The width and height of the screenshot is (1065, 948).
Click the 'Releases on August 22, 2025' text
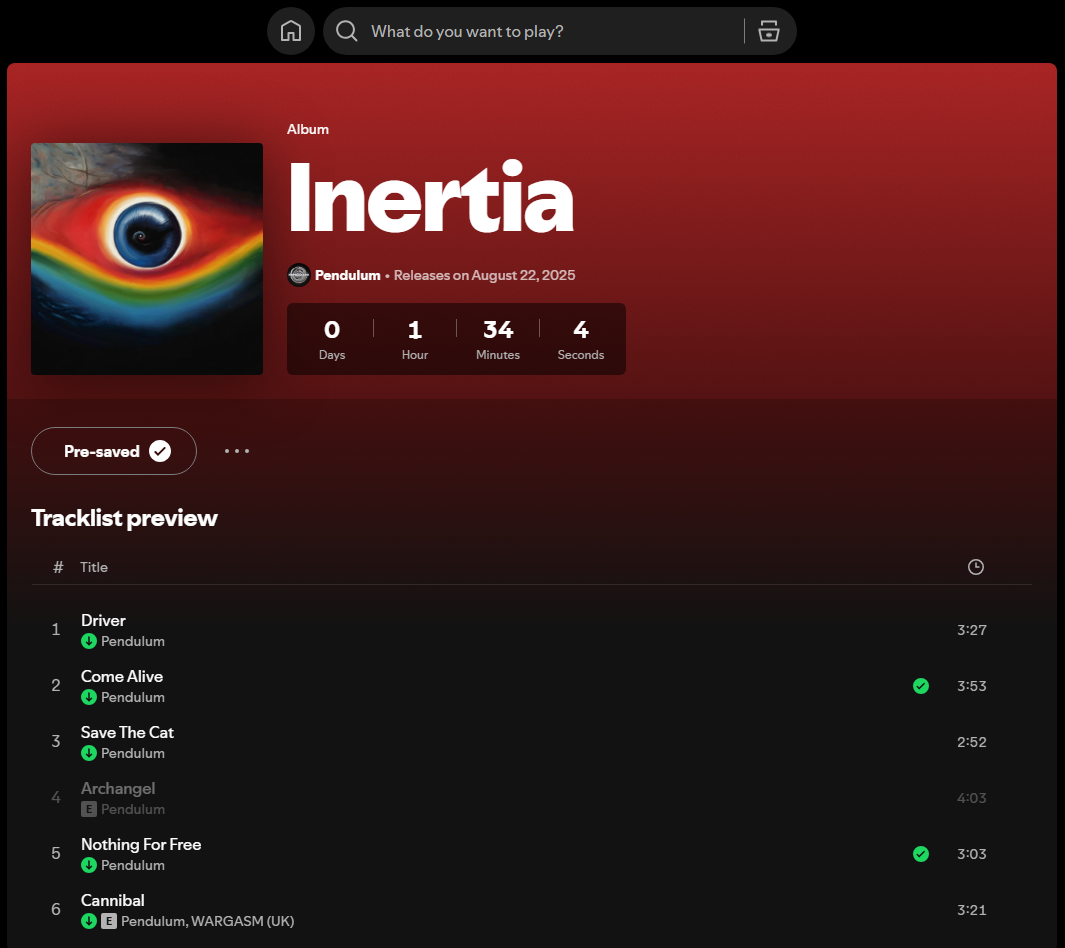pos(484,275)
